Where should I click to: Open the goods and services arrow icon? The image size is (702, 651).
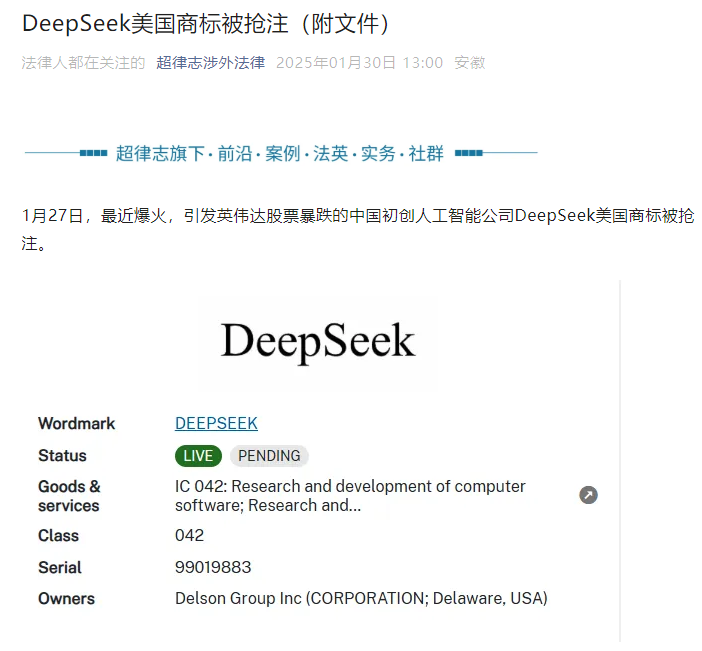coord(588,495)
